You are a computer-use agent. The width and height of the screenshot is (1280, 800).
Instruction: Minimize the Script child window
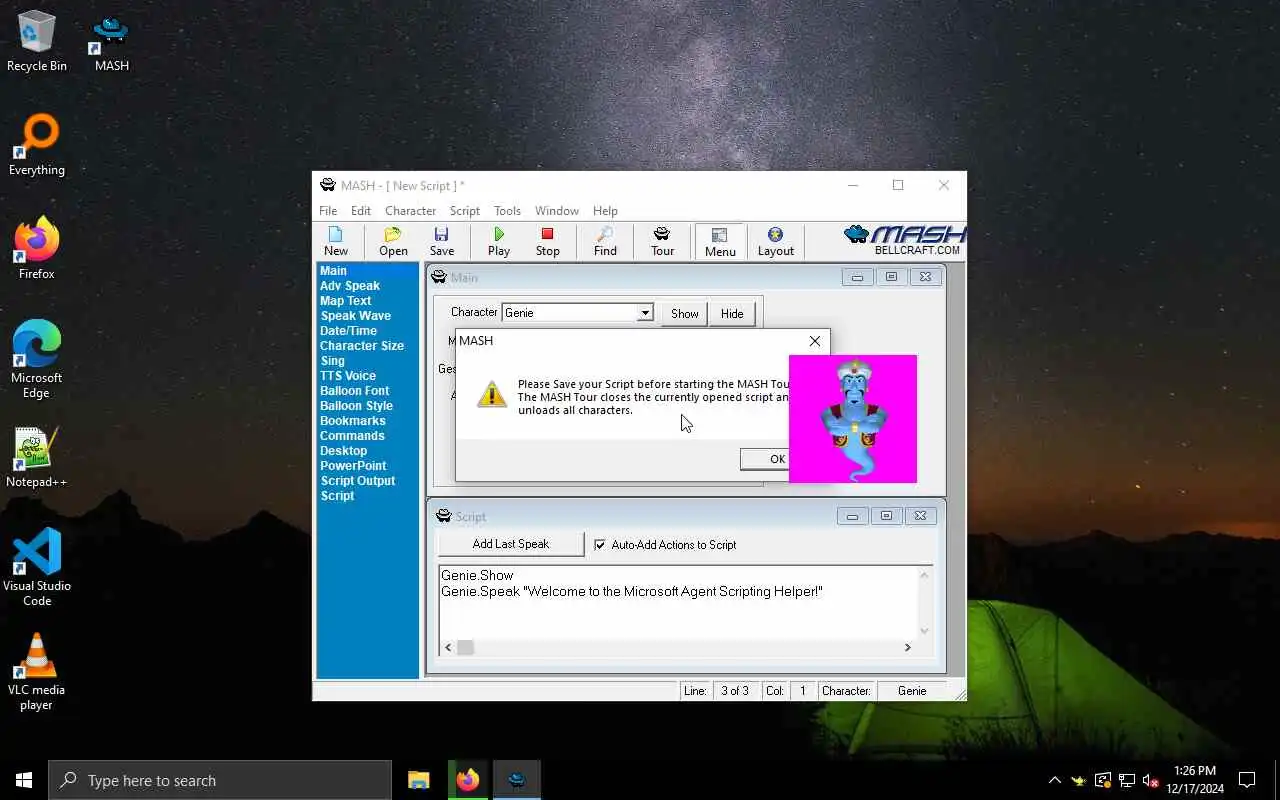point(852,516)
